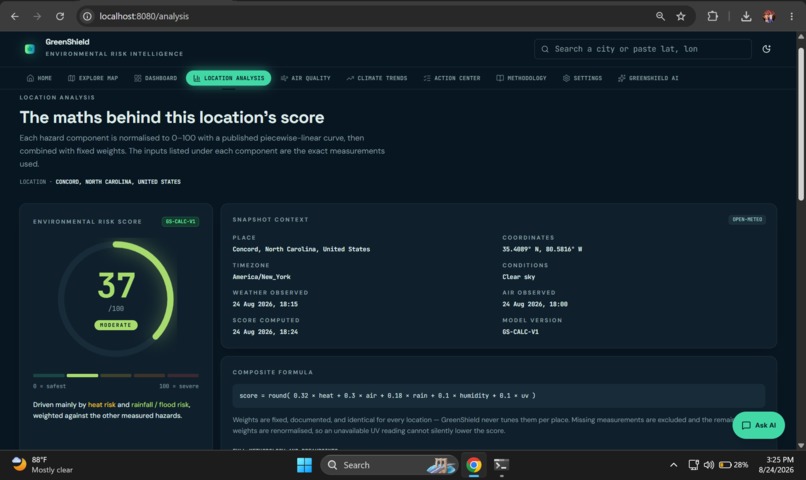
Task: Open the GreenShield AI tab
Action: pos(648,78)
